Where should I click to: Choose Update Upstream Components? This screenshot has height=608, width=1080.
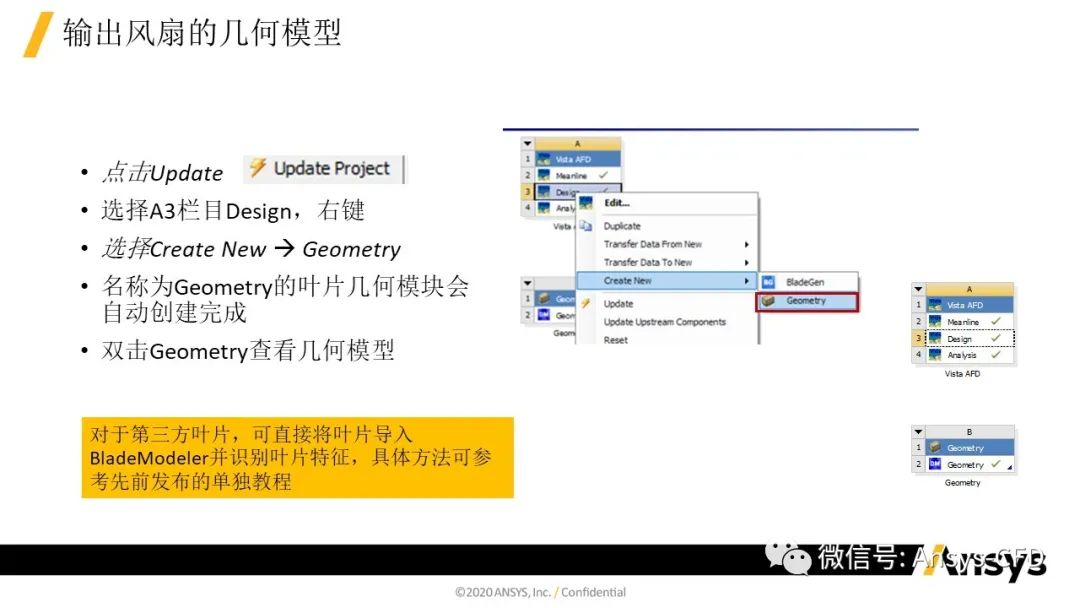tap(665, 322)
